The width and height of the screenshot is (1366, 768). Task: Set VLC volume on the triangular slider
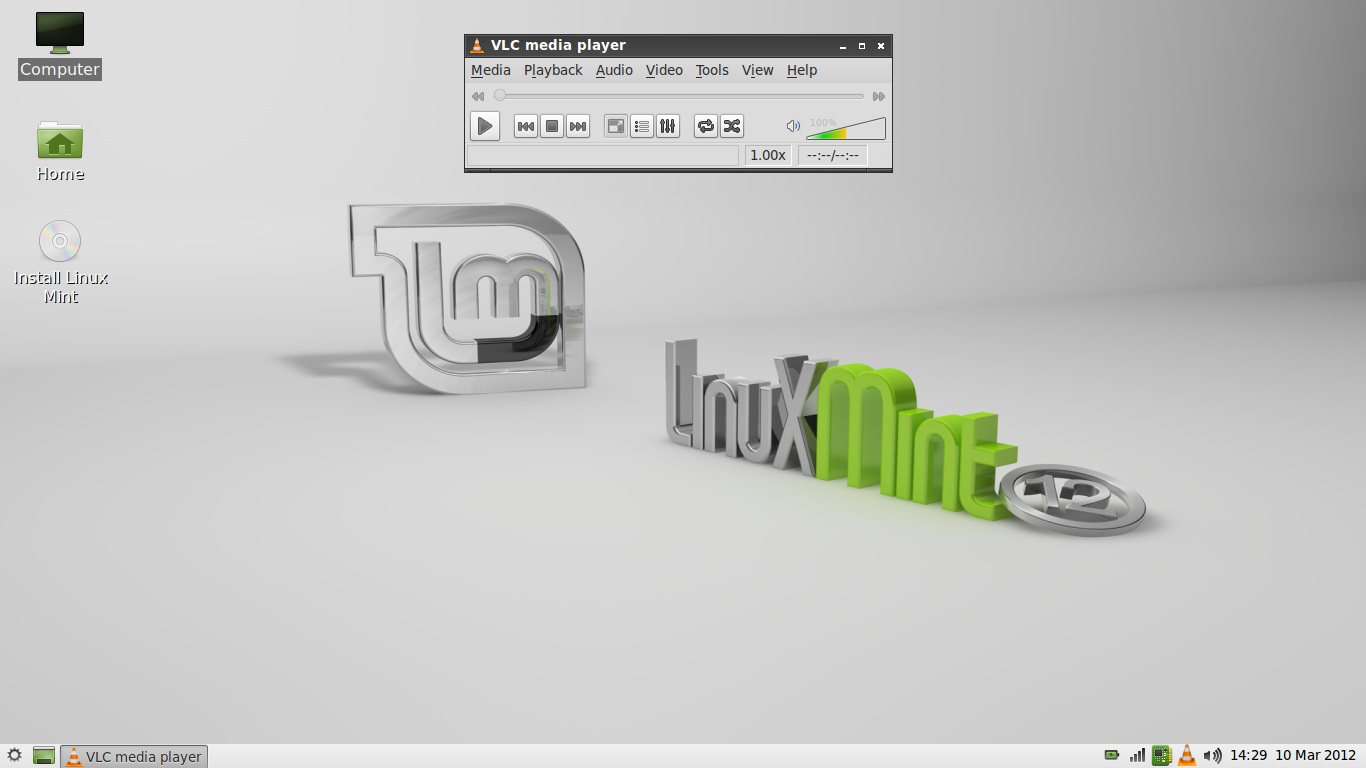pyautogui.click(x=846, y=128)
